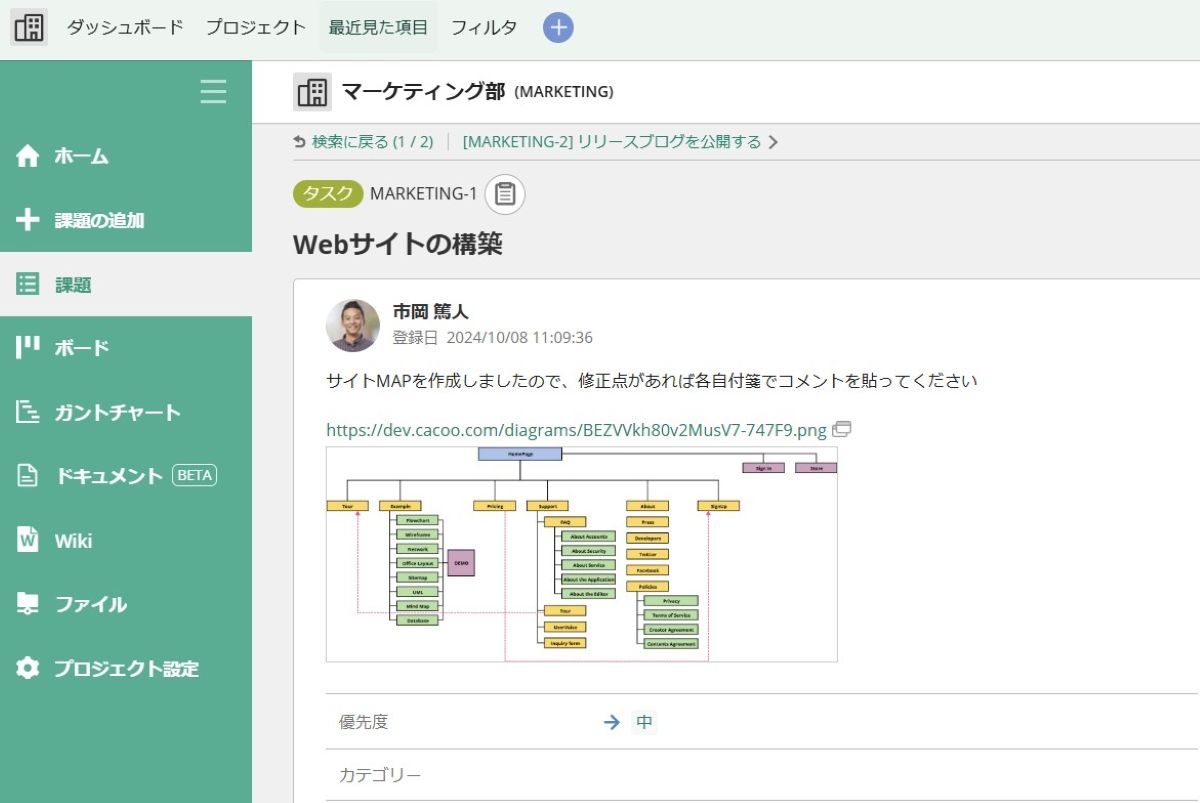Screen dimensions: 1200x803
Task: Collapse the sidebar with hamburger icon
Action: point(213,92)
